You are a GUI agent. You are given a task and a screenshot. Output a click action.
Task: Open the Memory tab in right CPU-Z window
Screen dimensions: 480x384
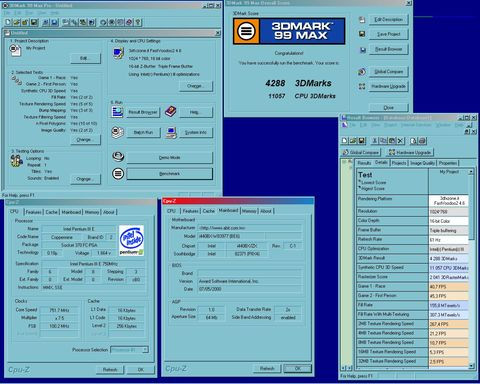249,211
